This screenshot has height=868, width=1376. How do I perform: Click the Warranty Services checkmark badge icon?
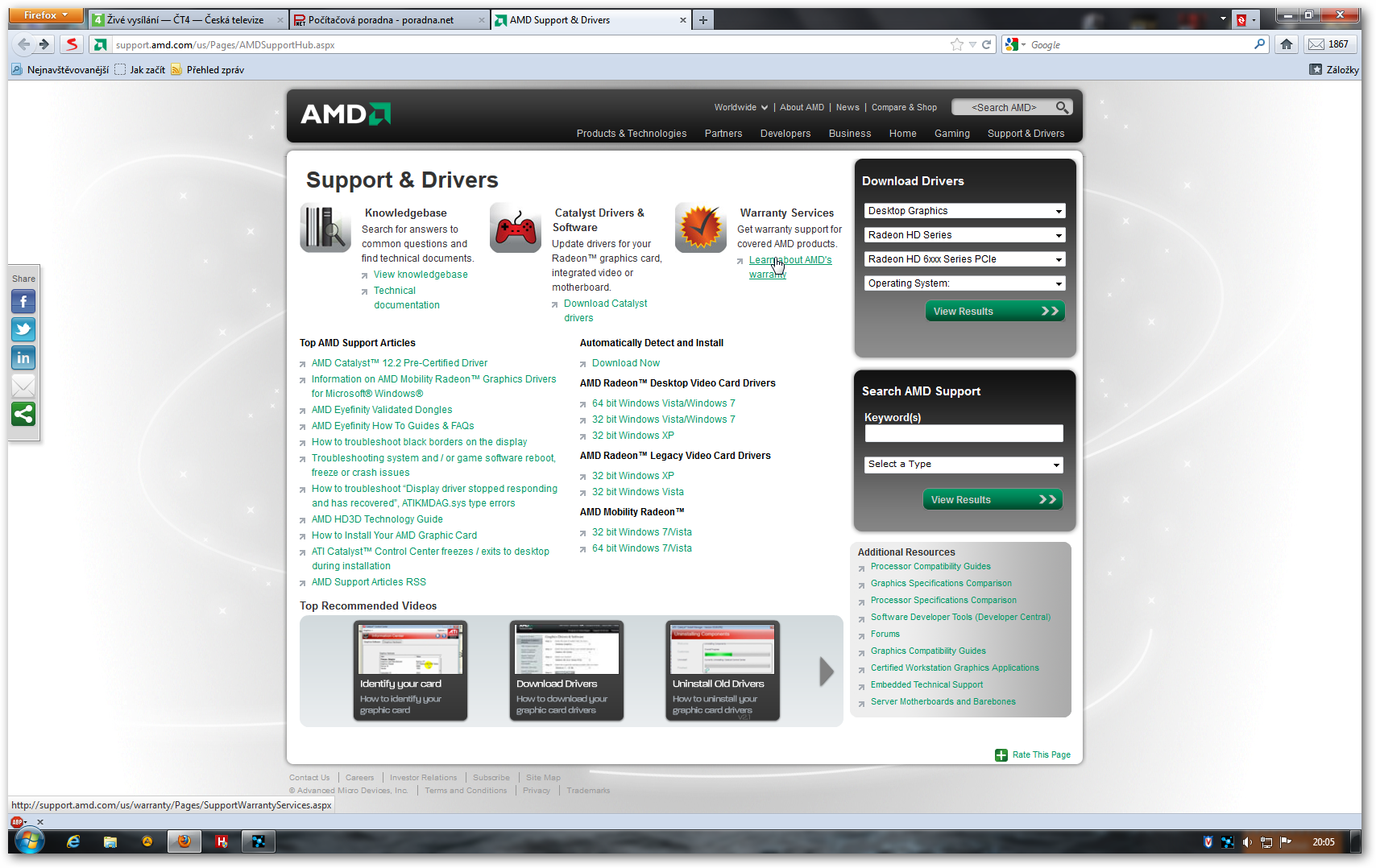tap(701, 227)
